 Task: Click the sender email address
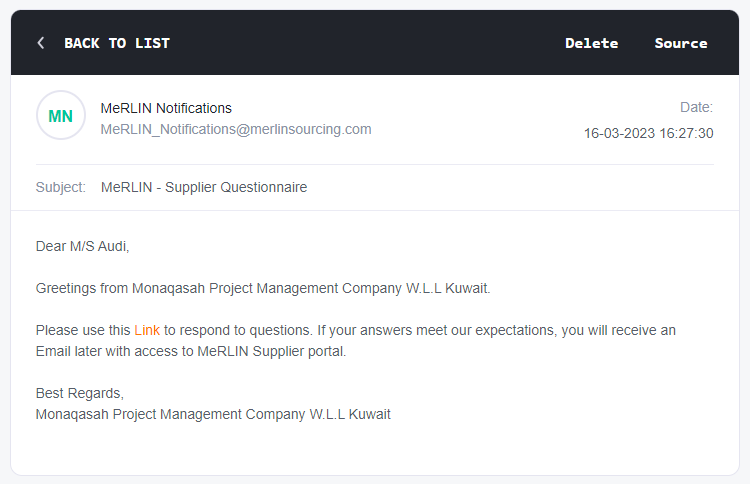(236, 129)
